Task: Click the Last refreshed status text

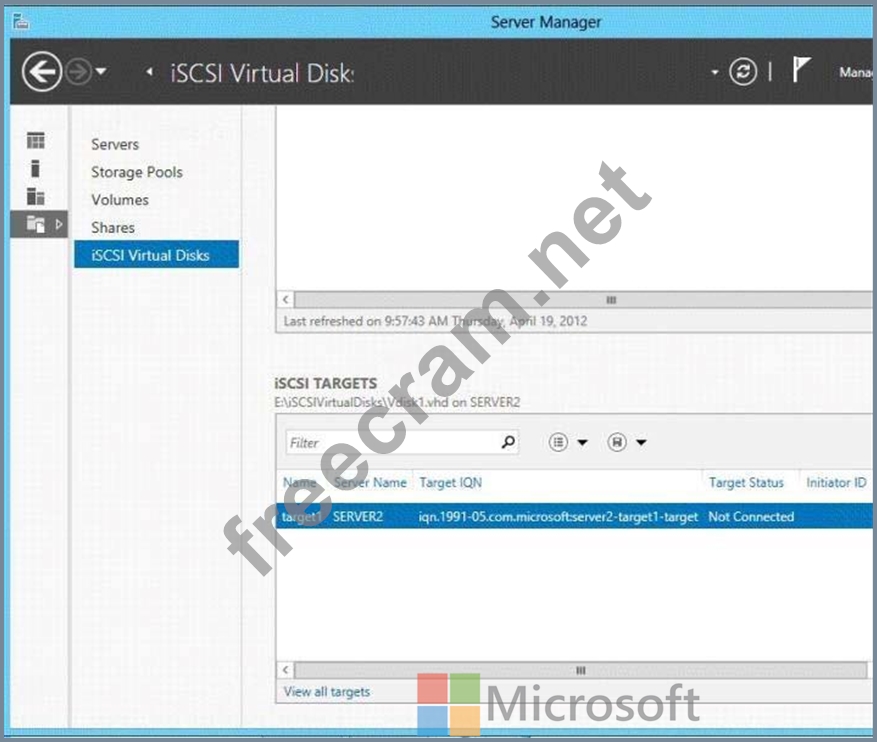Action: pyautogui.click(x=436, y=321)
